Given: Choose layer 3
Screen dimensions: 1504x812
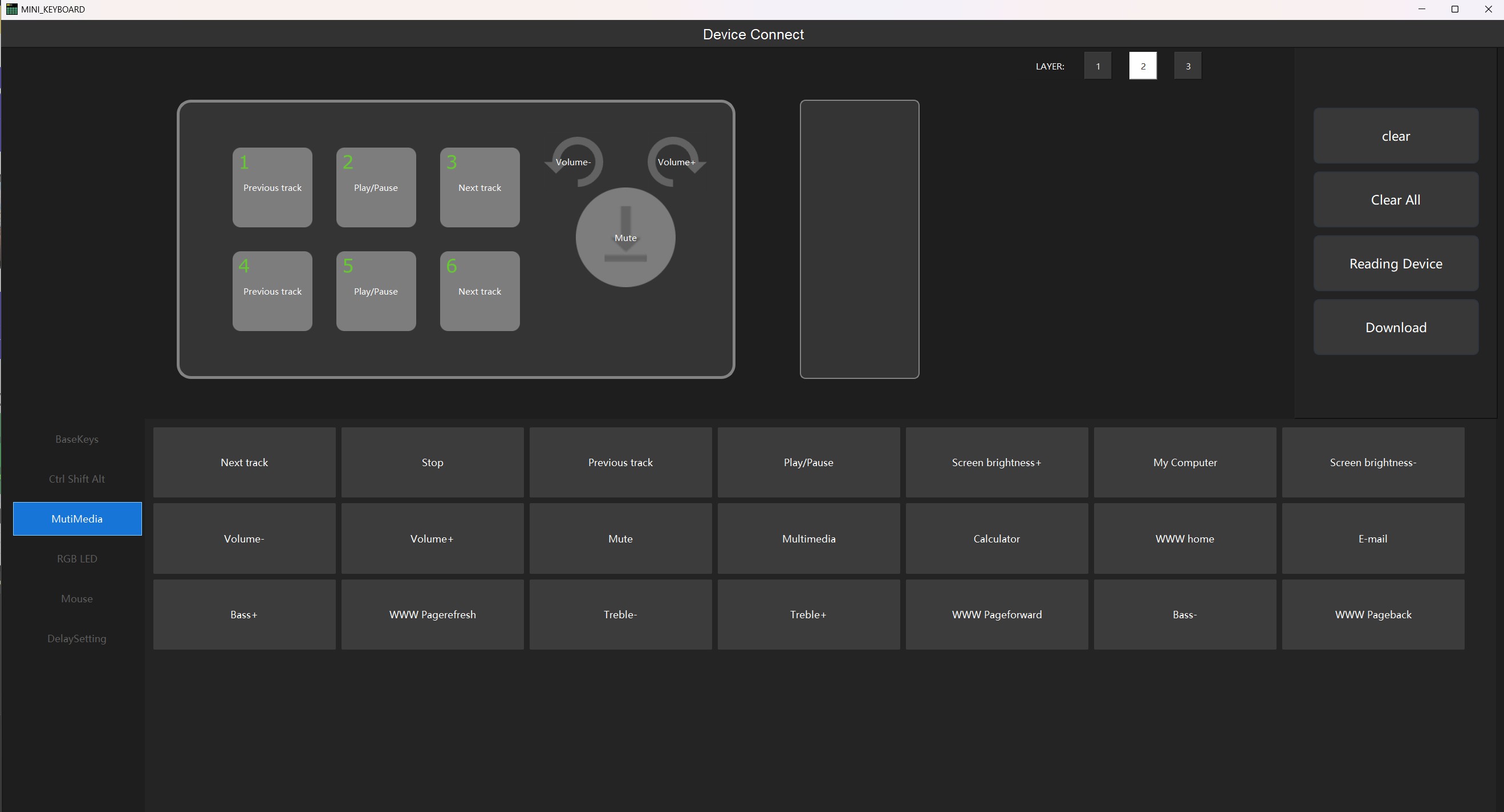Looking at the screenshot, I should (x=1188, y=66).
